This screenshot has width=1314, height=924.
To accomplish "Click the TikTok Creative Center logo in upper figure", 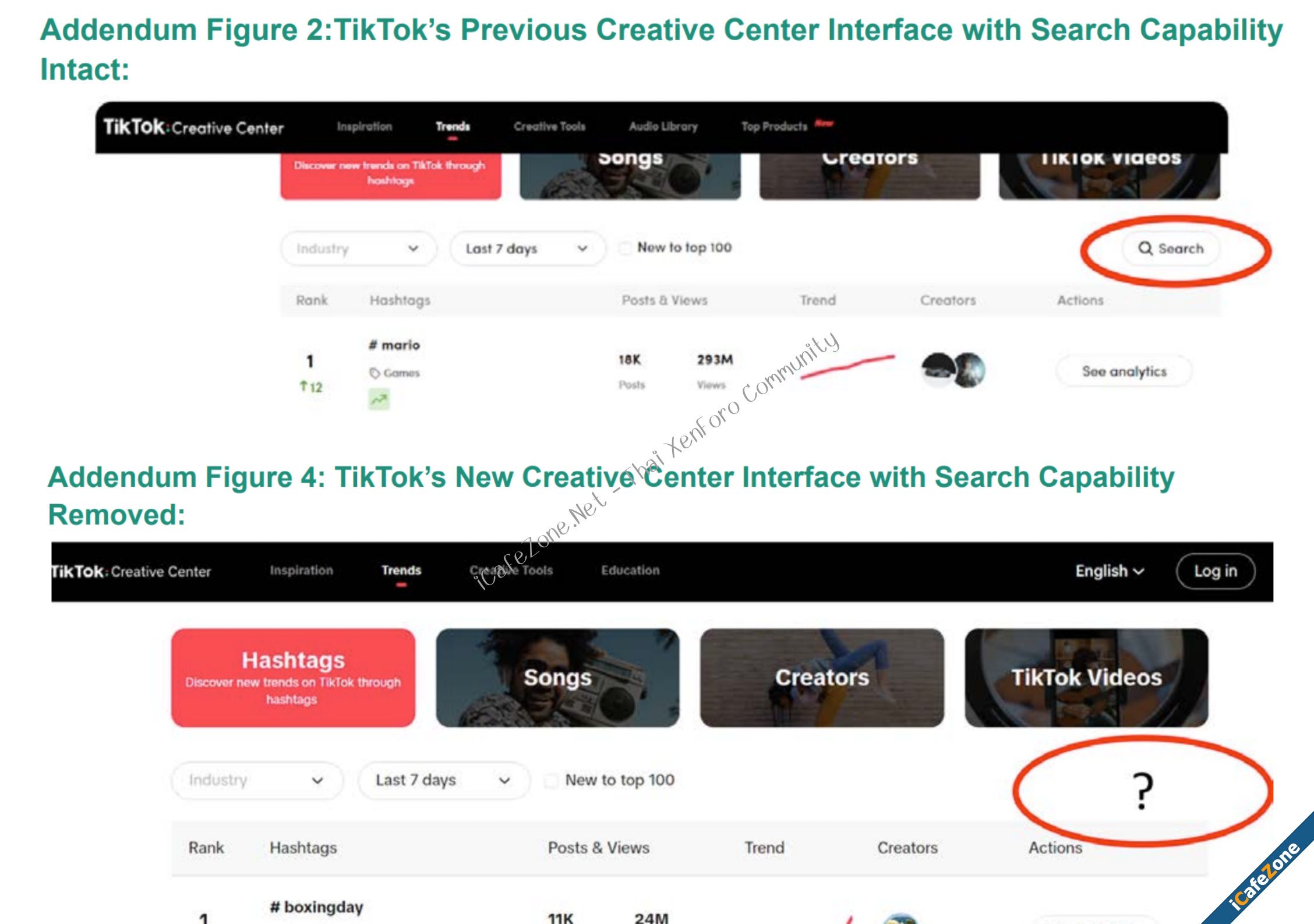I will [194, 127].
